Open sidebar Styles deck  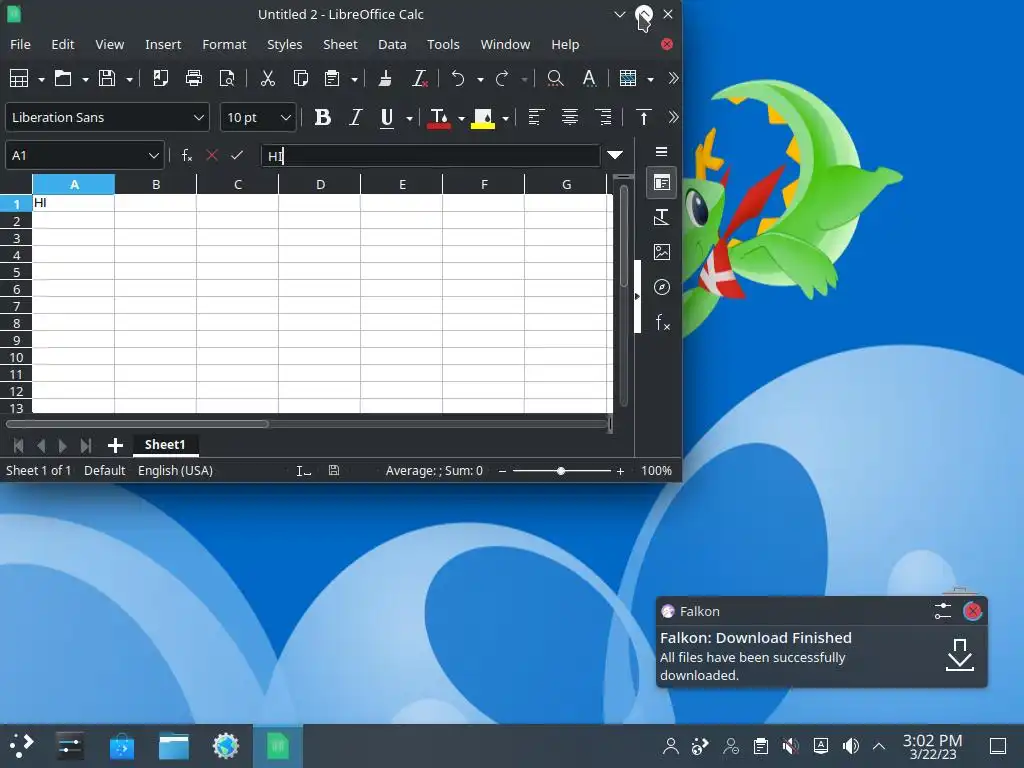tap(662, 217)
